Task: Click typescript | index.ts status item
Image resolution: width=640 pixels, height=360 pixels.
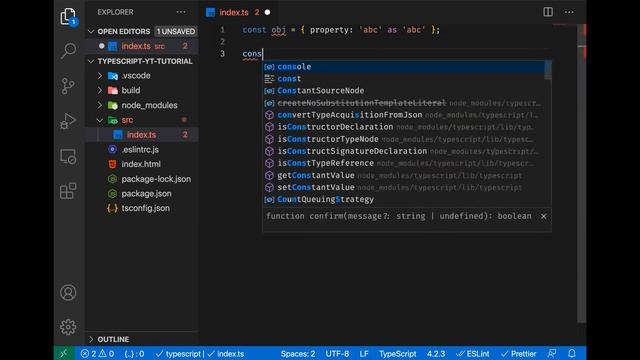Action: (x=200, y=354)
